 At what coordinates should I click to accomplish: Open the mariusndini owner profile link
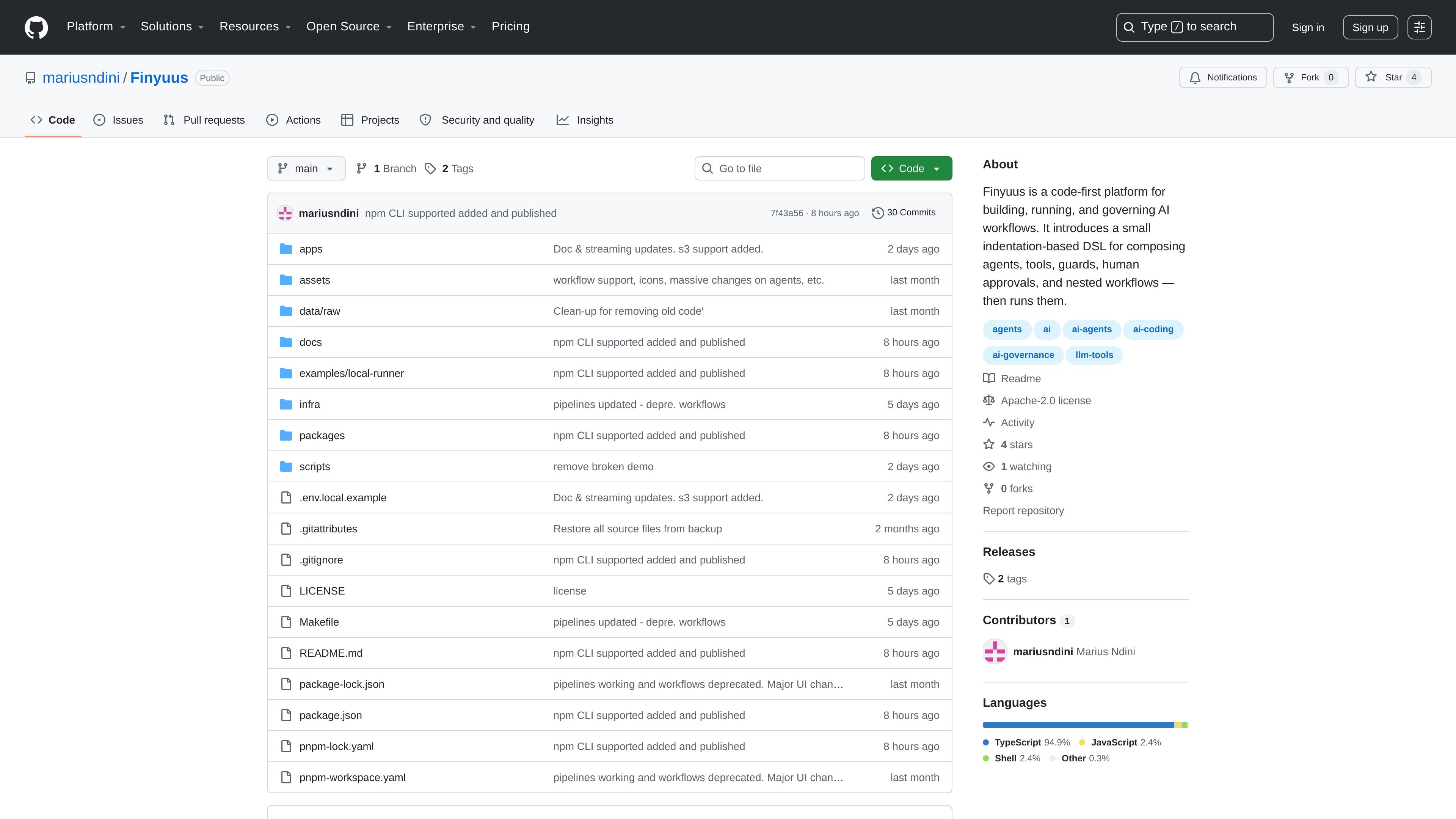[81, 77]
